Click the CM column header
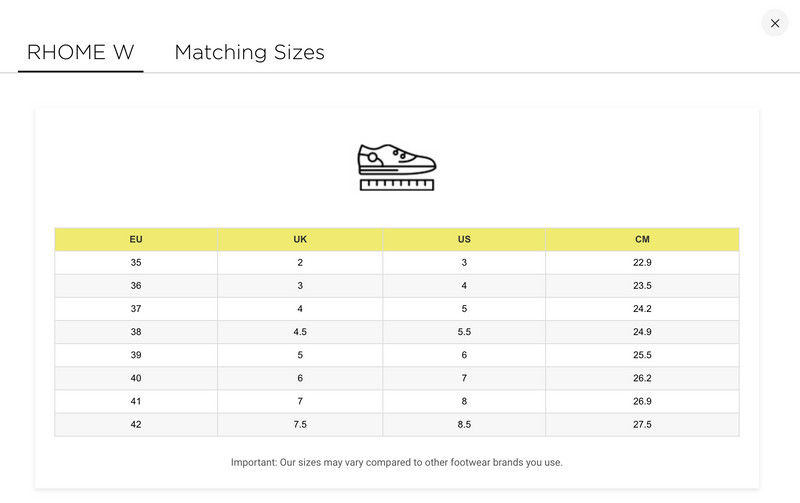This screenshot has width=800, height=503. [x=642, y=239]
